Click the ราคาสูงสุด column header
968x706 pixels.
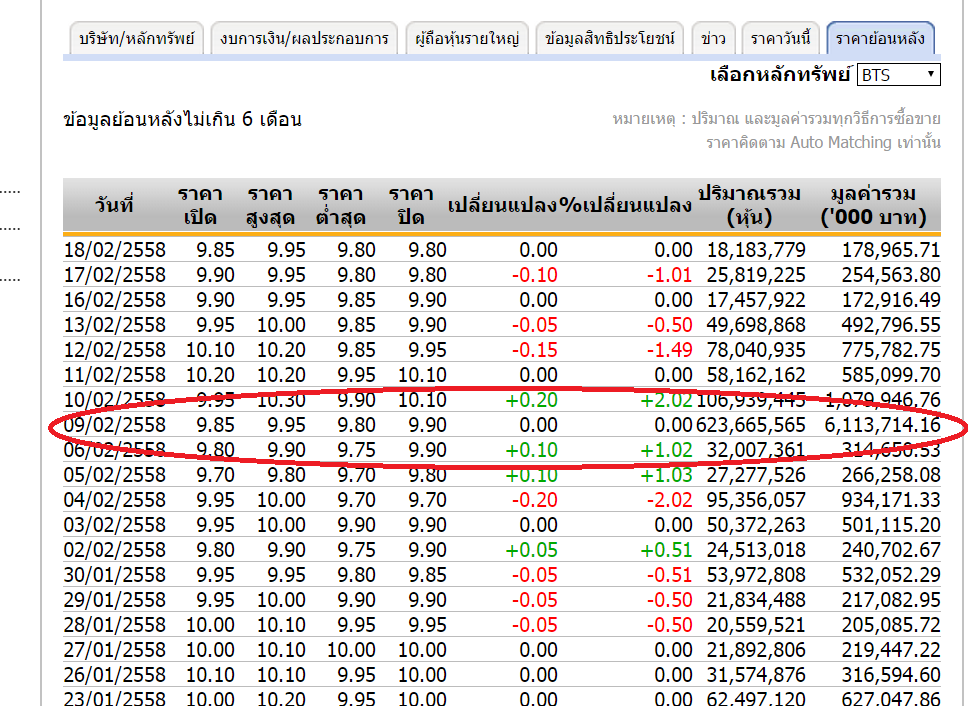click(x=269, y=206)
